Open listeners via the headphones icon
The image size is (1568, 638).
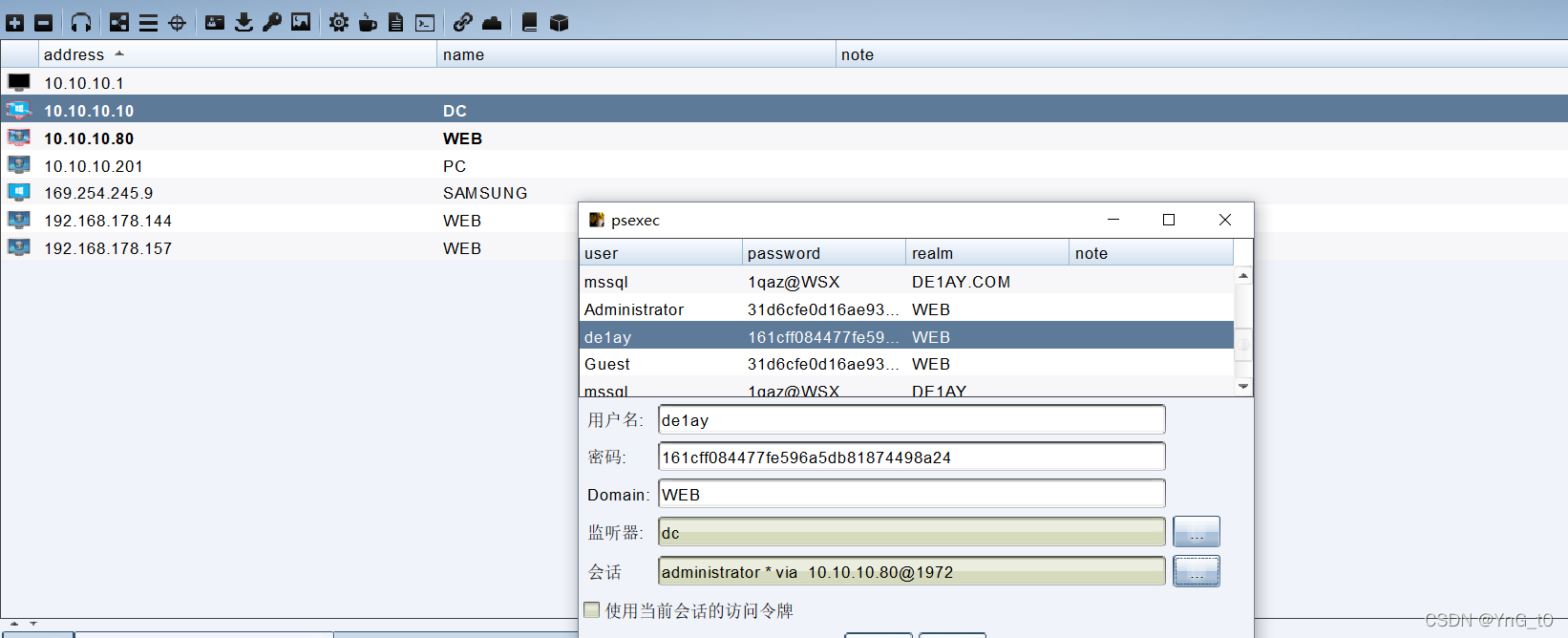81,22
